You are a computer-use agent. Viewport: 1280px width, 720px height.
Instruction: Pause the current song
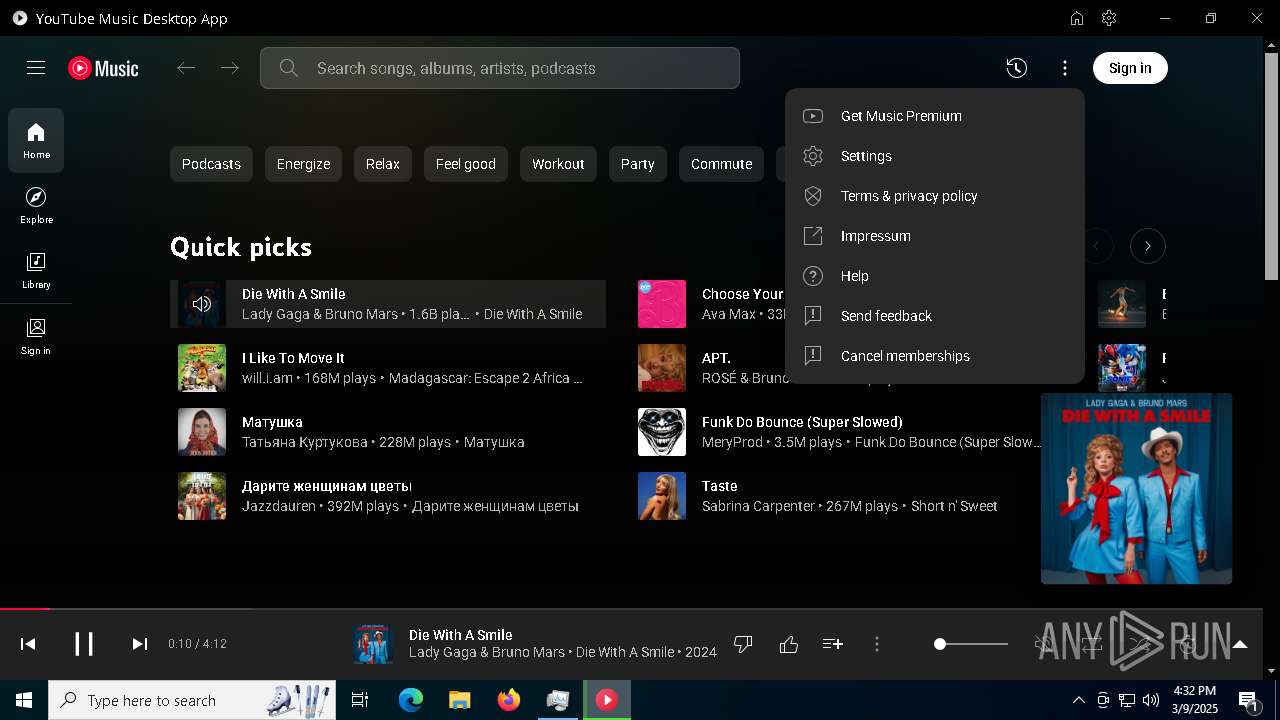pyautogui.click(x=84, y=644)
